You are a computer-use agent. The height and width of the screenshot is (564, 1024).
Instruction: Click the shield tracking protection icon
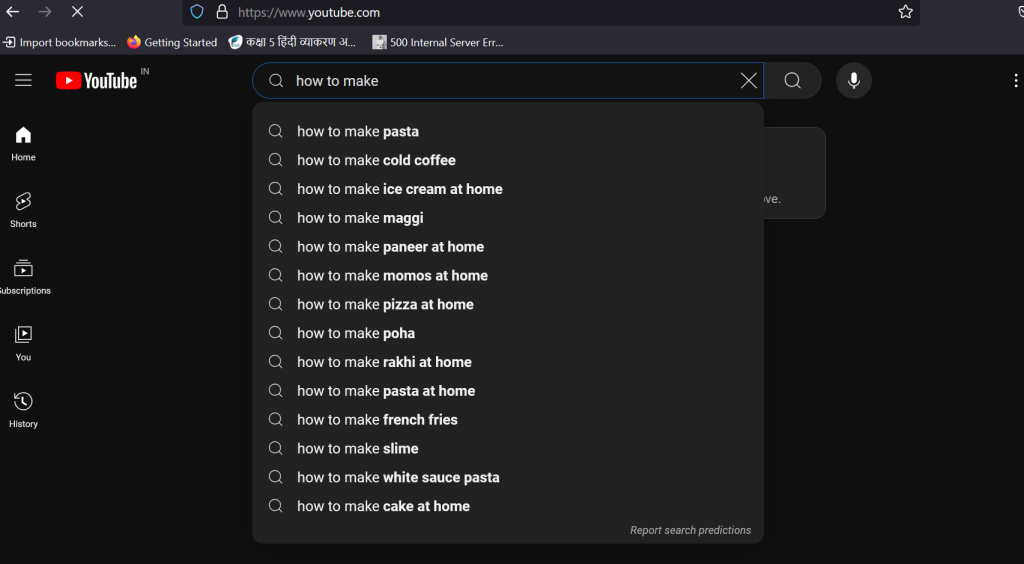click(x=197, y=12)
